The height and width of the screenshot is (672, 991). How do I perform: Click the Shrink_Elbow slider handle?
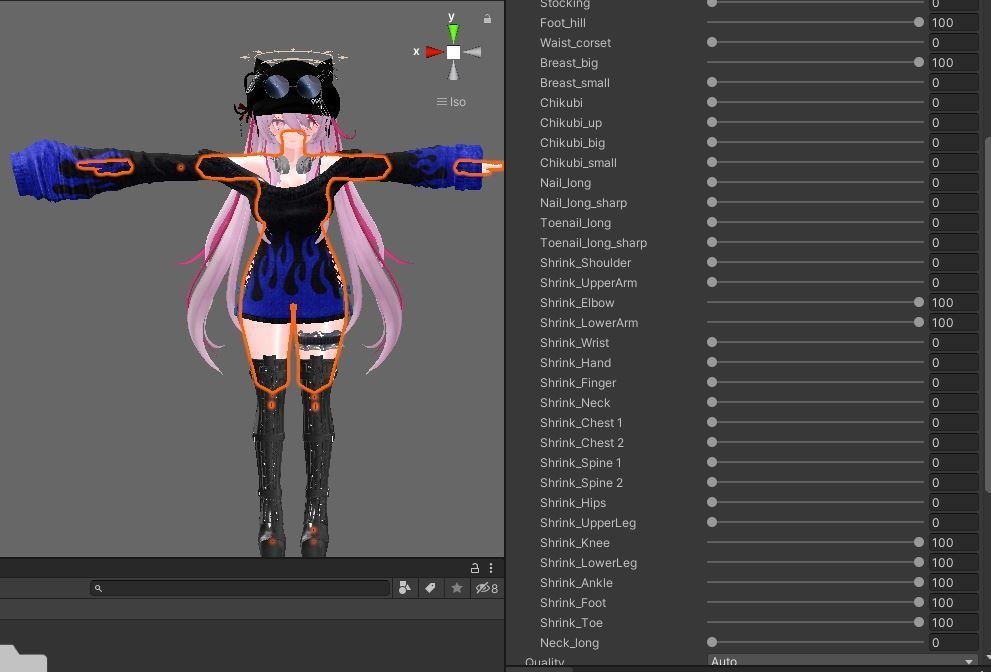pyautogui.click(x=918, y=302)
